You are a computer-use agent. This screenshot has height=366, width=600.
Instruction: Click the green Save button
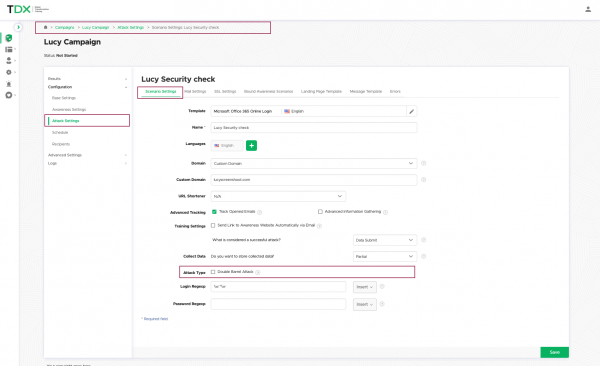(x=554, y=352)
